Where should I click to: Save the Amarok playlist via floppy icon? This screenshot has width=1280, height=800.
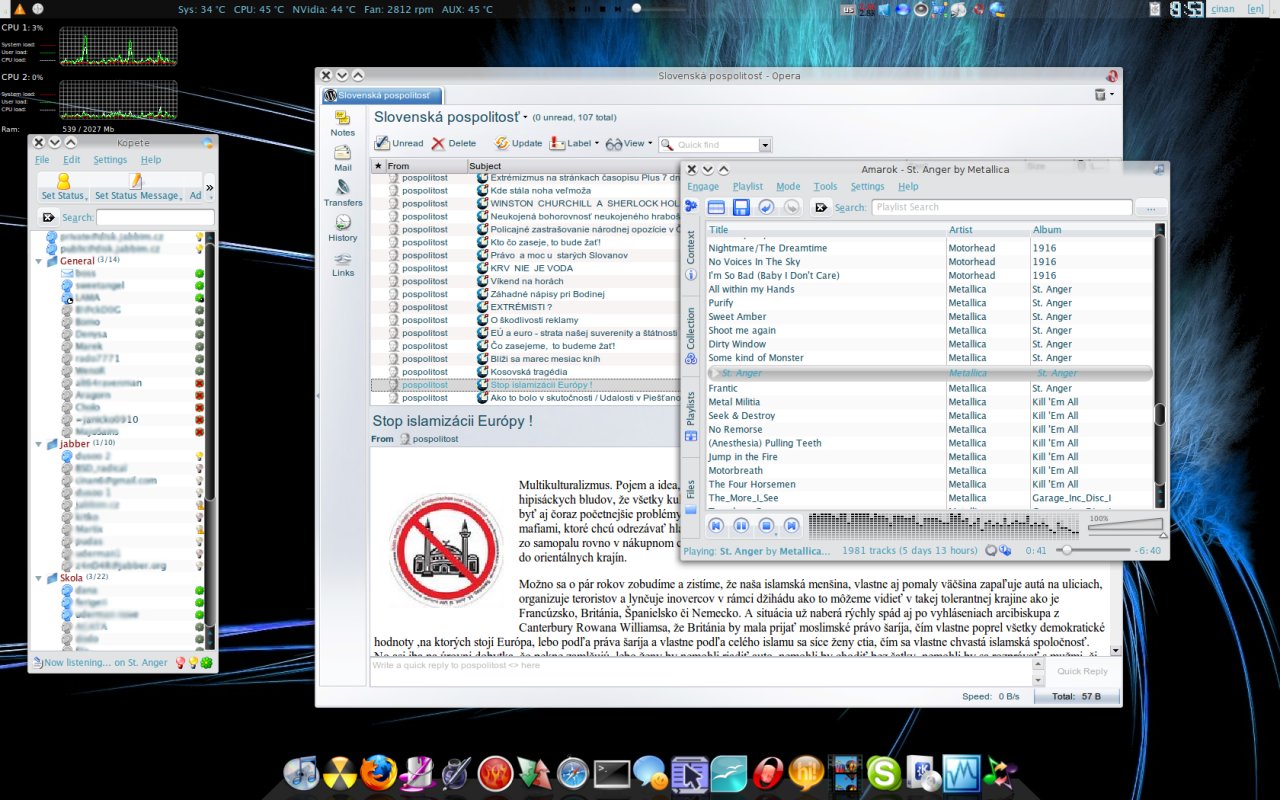(x=741, y=207)
